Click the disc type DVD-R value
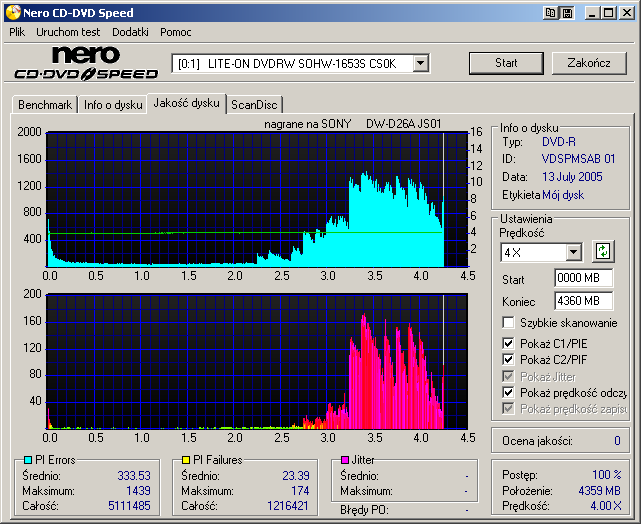The image size is (641, 524). [558, 142]
